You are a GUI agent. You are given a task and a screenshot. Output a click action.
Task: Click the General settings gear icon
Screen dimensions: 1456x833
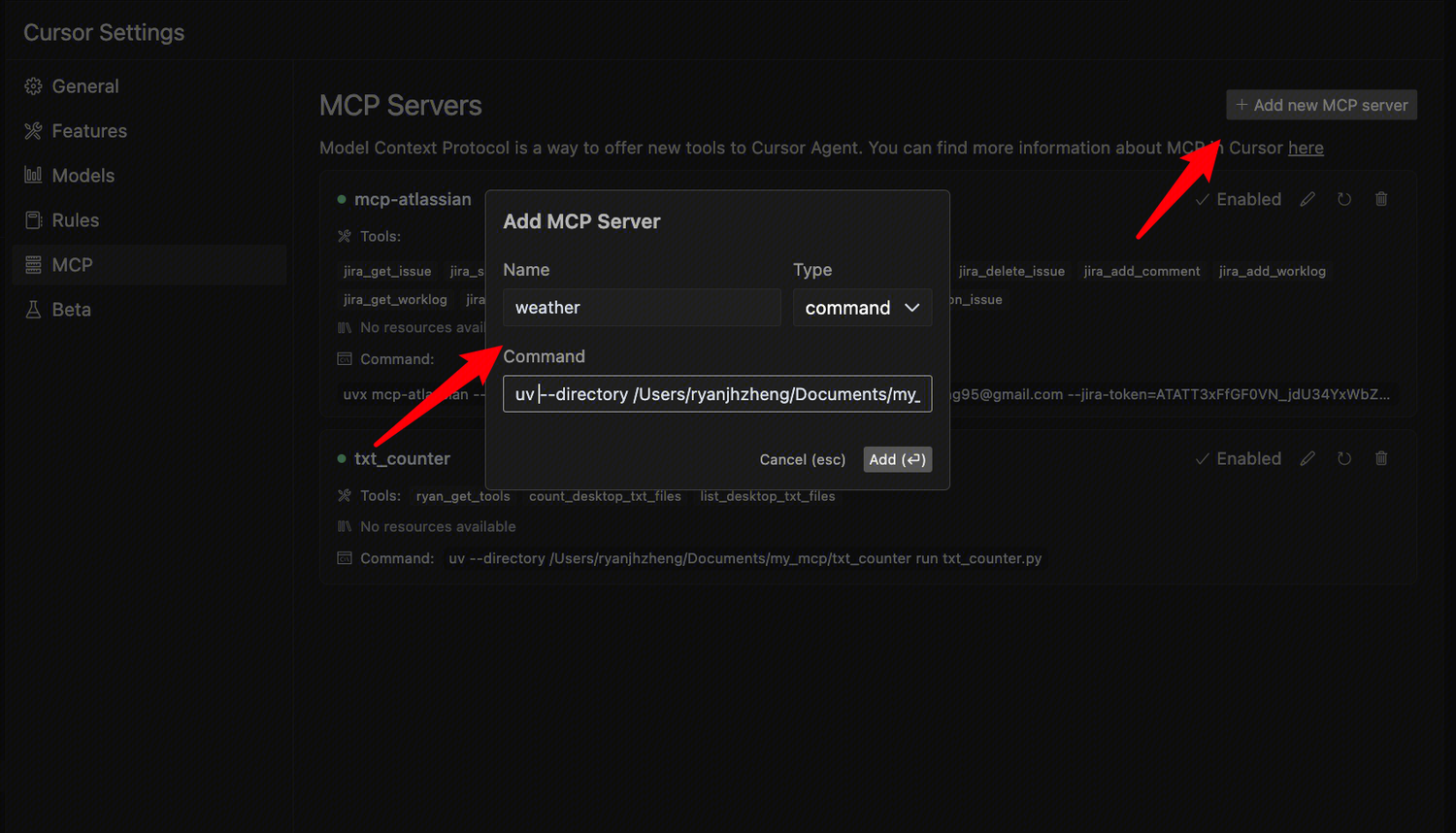click(34, 85)
